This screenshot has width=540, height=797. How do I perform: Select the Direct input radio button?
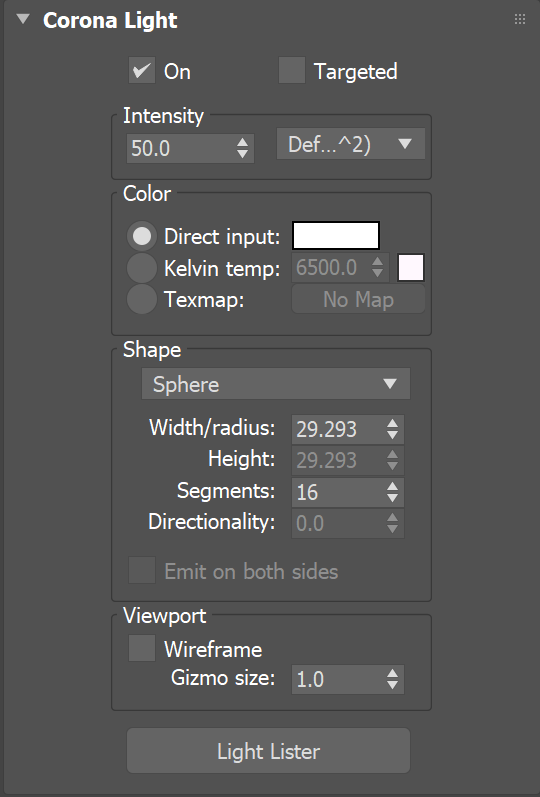142,236
